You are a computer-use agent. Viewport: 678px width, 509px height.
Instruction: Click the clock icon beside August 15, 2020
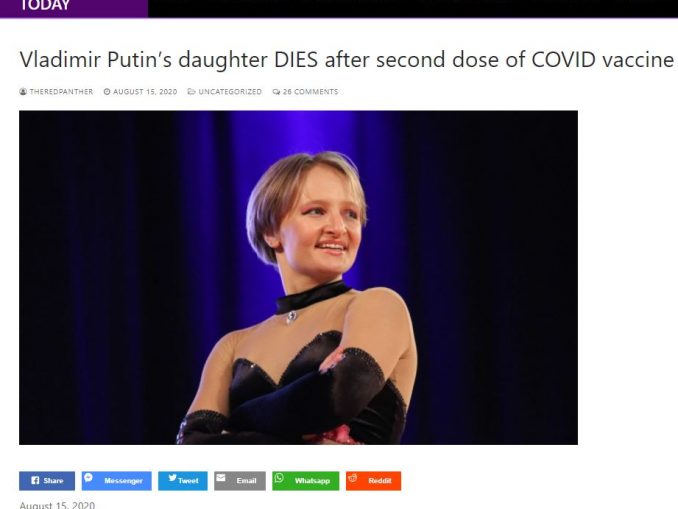click(x=107, y=92)
